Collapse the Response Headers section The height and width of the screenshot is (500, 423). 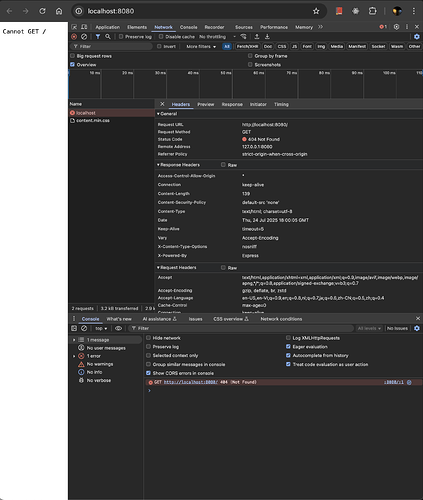click(x=179, y=165)
